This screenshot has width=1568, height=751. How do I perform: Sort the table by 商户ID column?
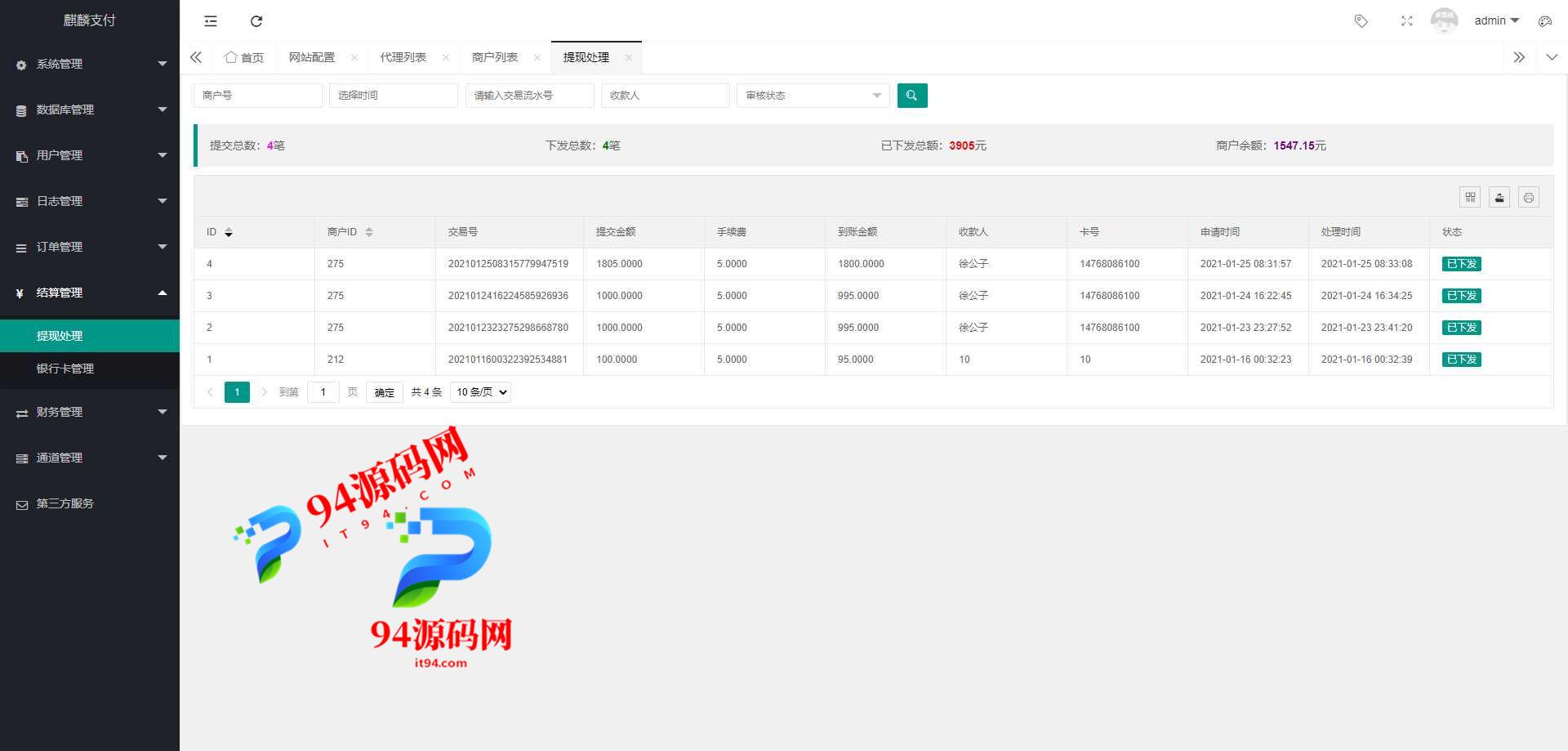point(369,232)
